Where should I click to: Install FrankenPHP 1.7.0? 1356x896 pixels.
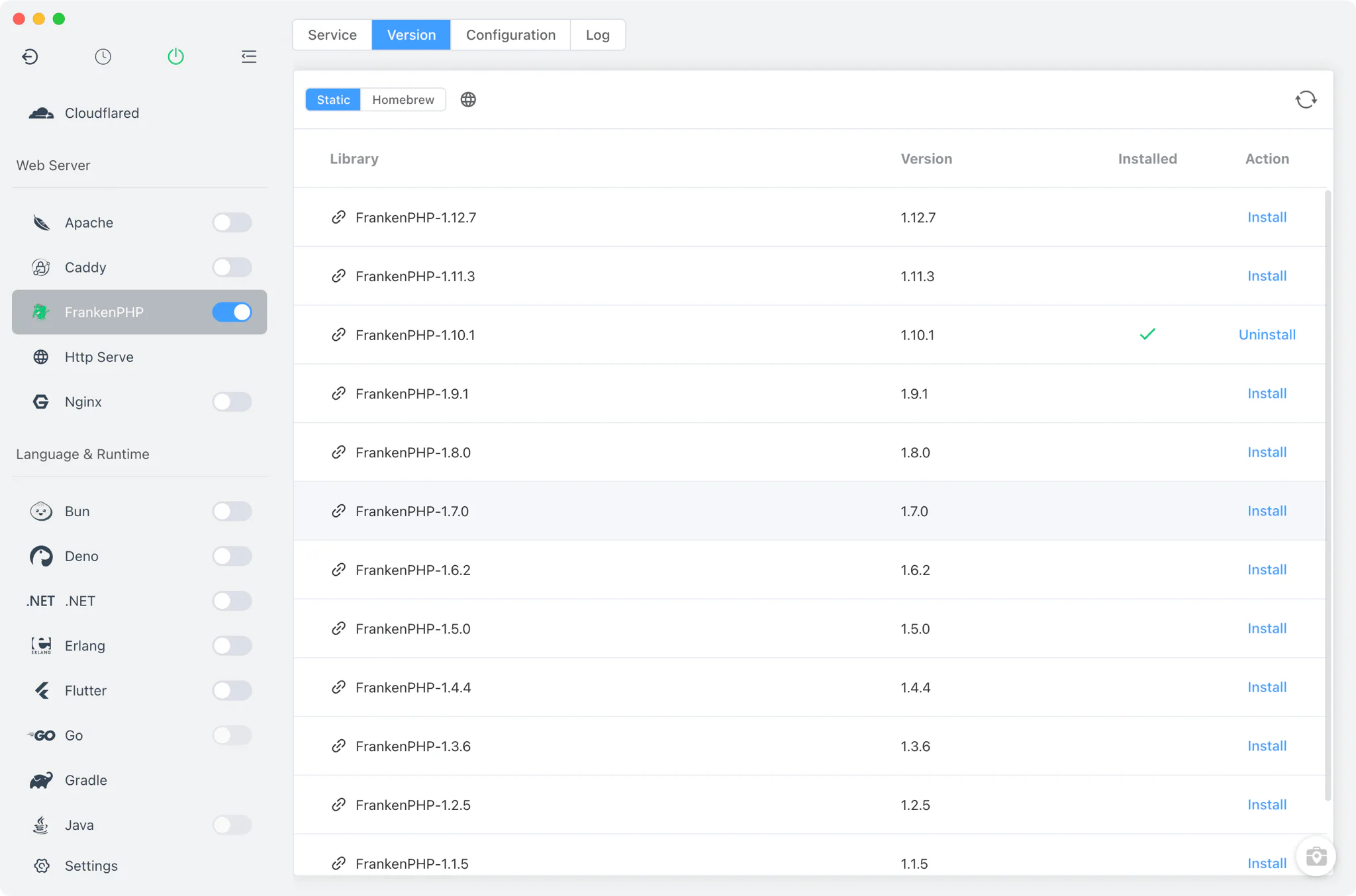pos(1267,511)
